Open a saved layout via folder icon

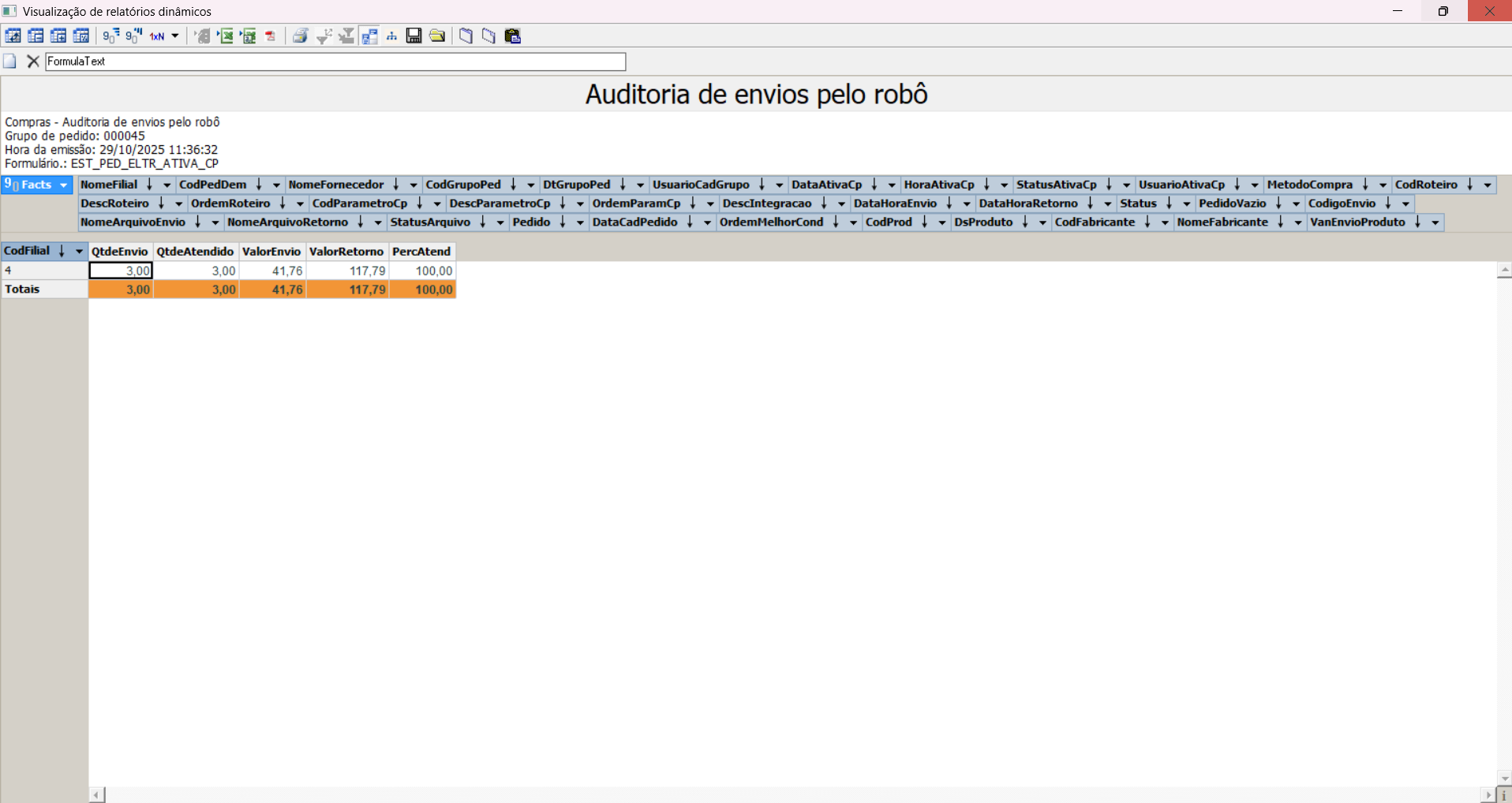pyautogui.click(x=437, y=36)
